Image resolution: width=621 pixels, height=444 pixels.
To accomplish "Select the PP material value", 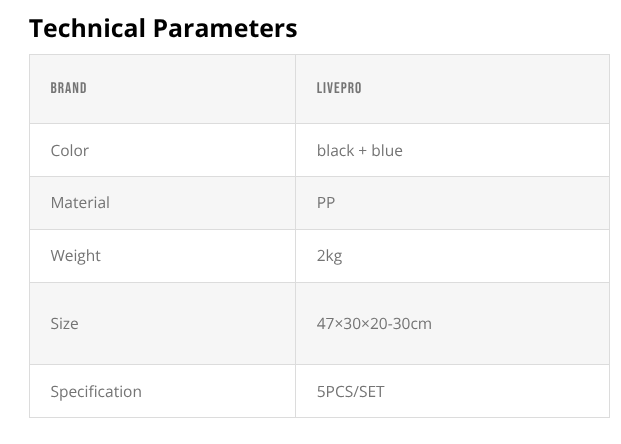I will click(x=326, y=202).
